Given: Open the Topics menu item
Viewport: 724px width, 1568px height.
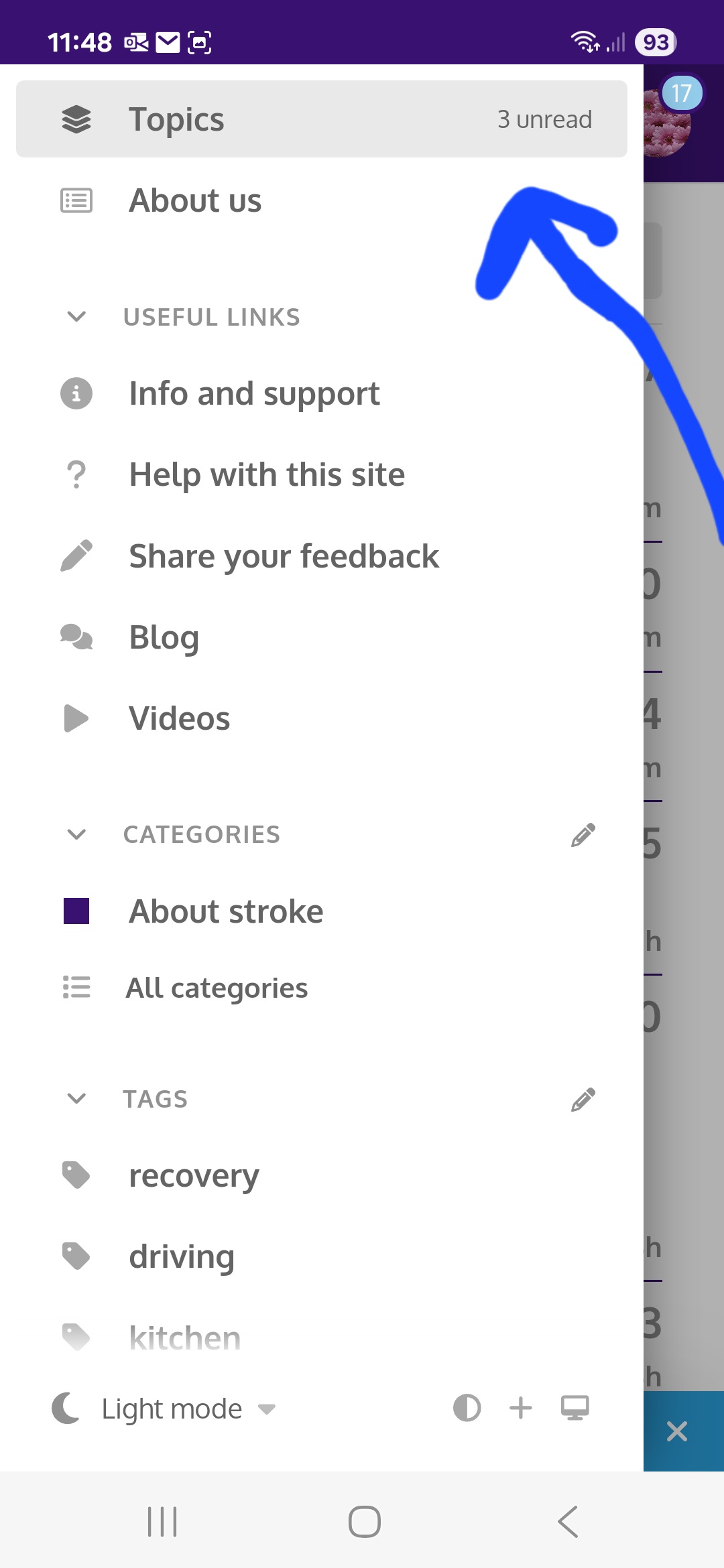Looking at the screenshot, I should (322, 119).
